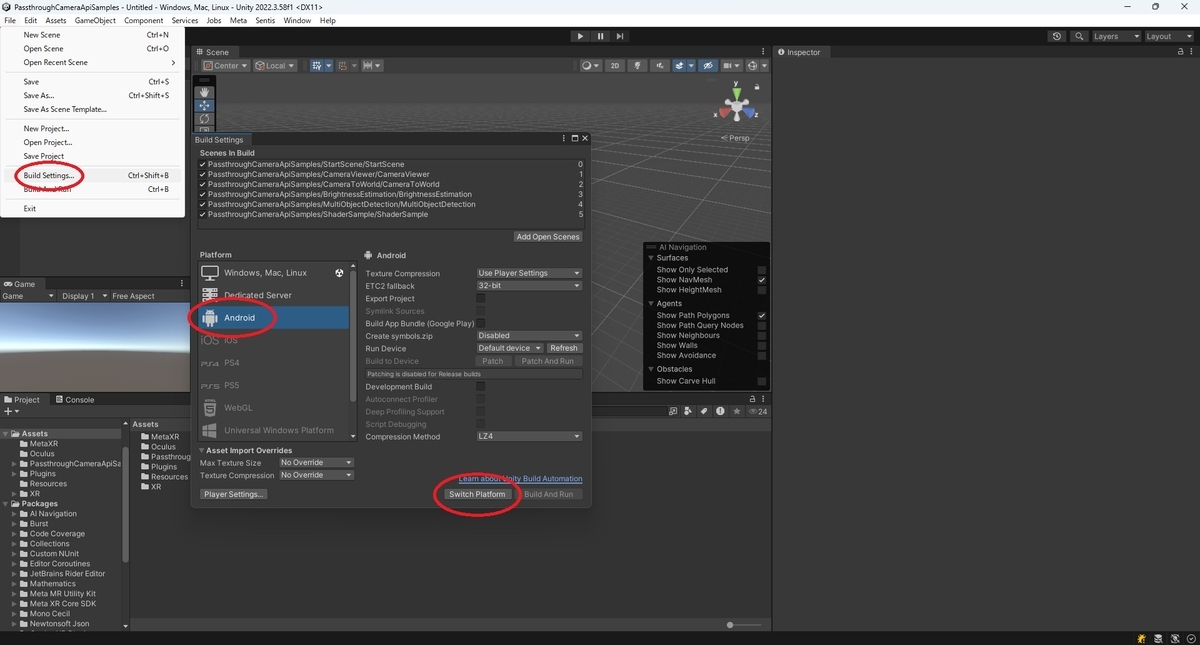The image size is (1200, 645).
Task: Select Android in the Platform list
Action: tap(240, 318)
